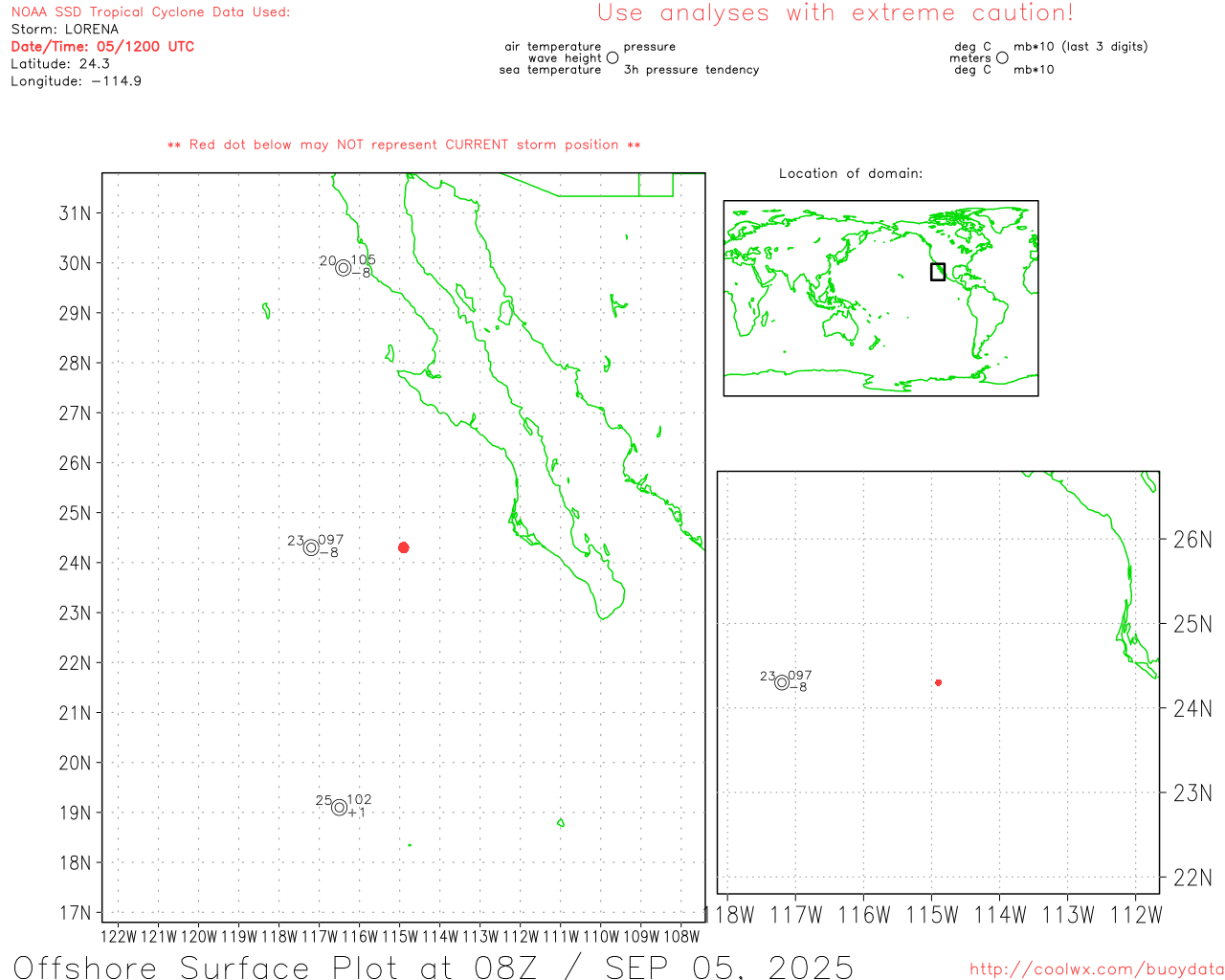This screenshot has width=1225, height=980.
Task: Click the 'Longitude: -114.9' text
Action: pos(77,81)
